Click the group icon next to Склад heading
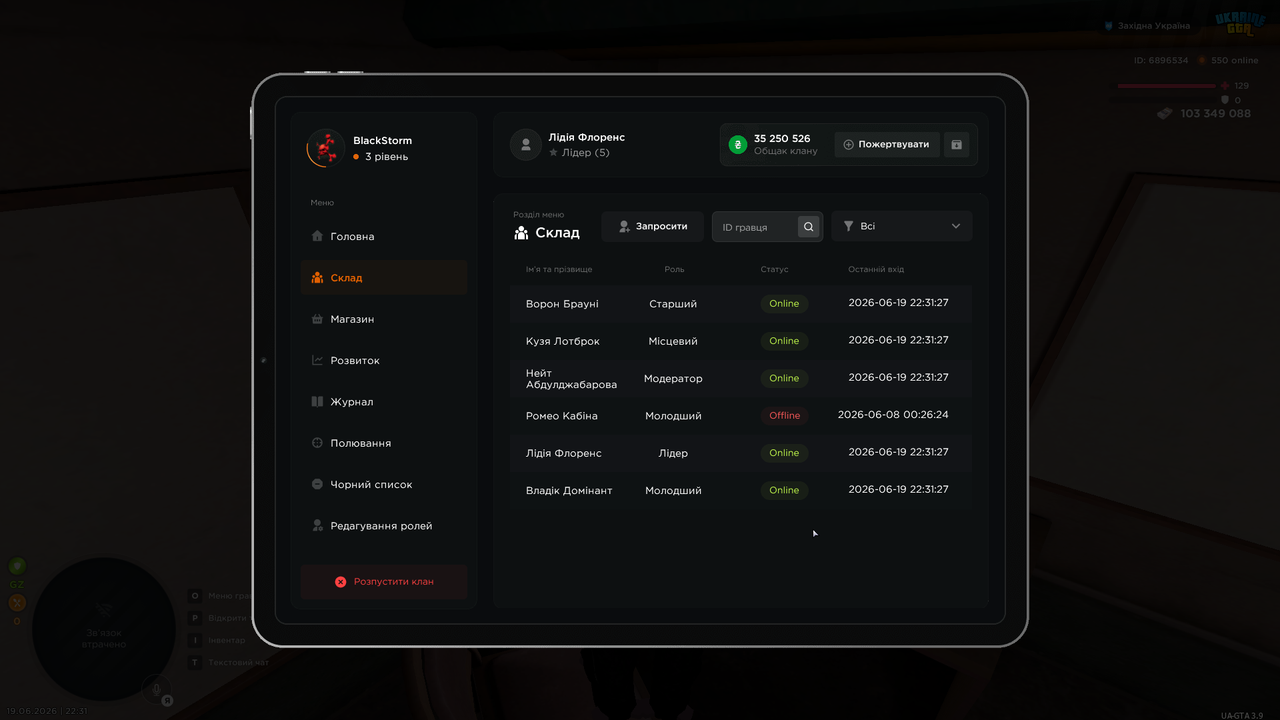Screen dimensions: 1280x720 (x=521, y=233)
